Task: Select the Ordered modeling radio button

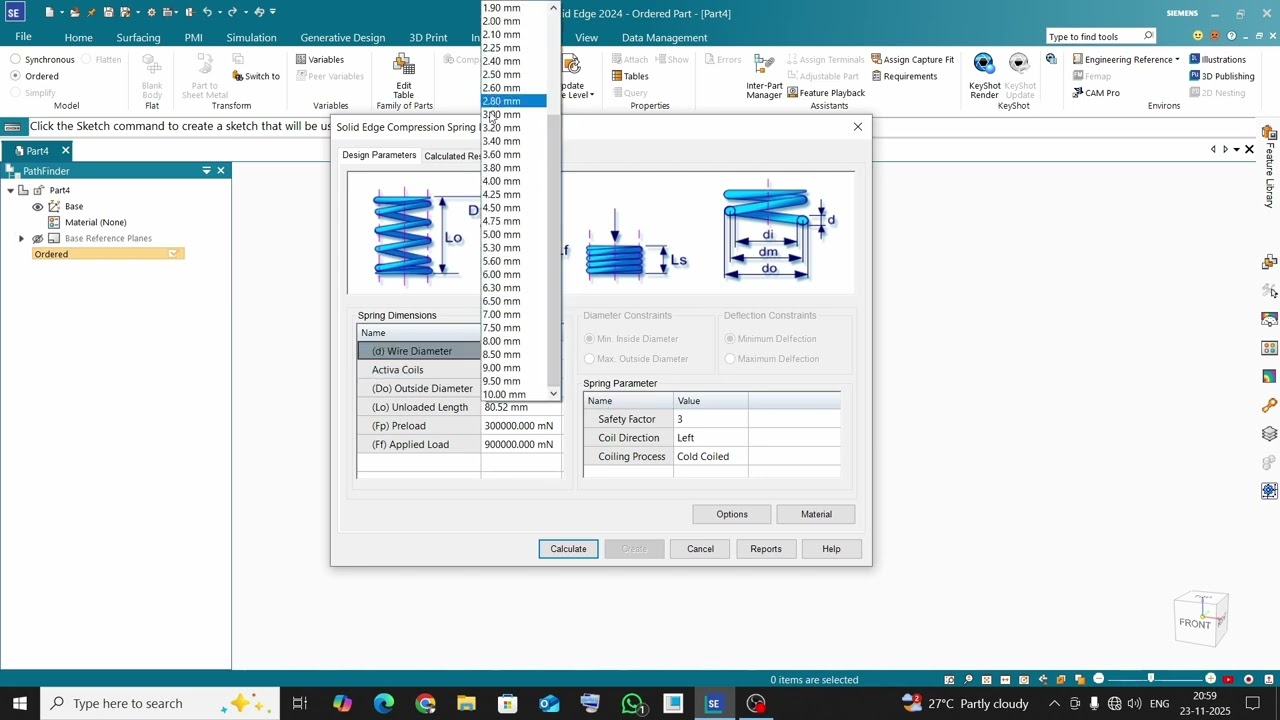Action: click(x=15, y=76)
